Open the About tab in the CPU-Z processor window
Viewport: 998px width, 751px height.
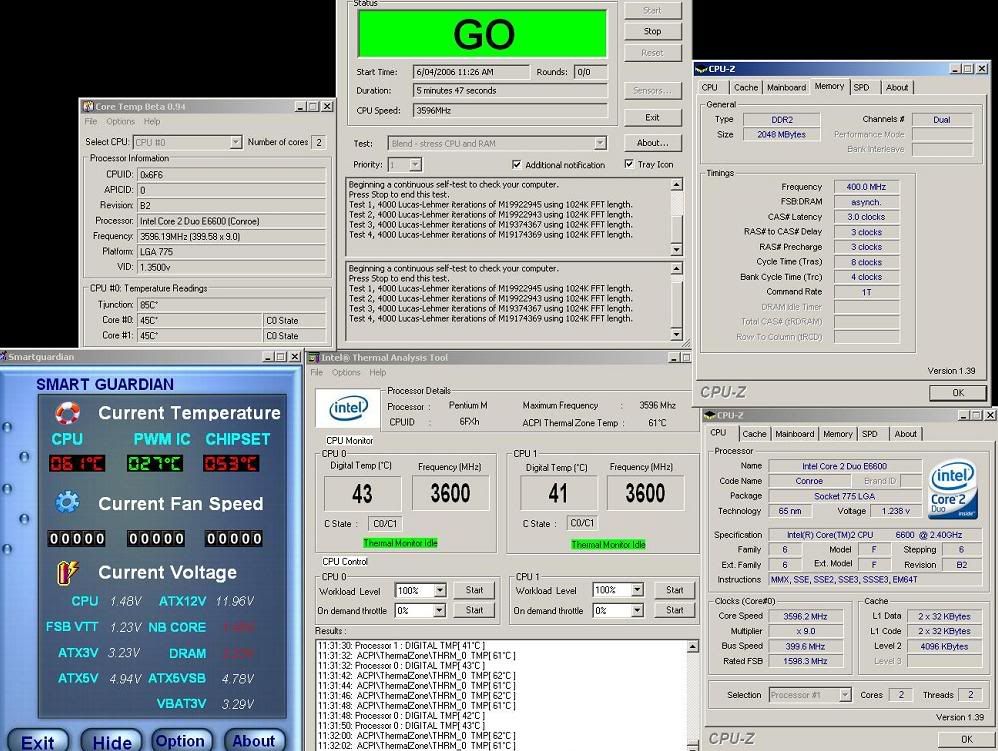tap(906, 434)
